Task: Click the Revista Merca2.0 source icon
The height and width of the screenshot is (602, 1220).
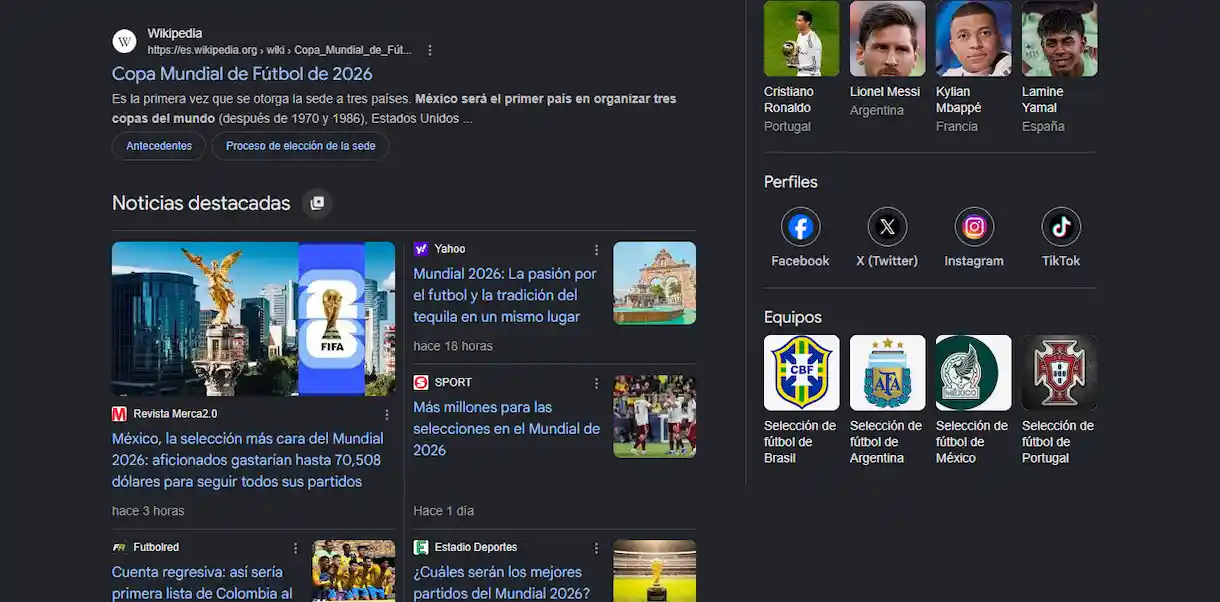Action: pos(119,413)
